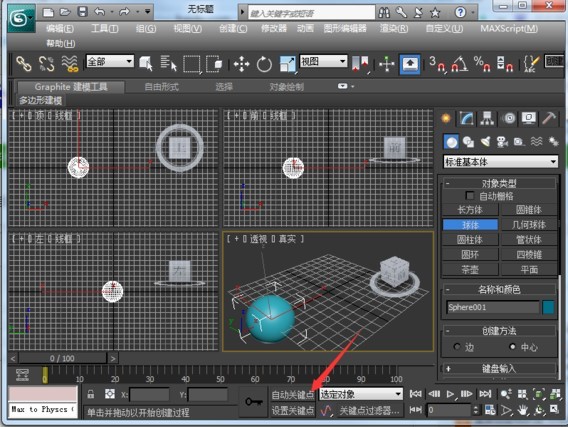Click the Sphere001 object color swatch
568x427 pixels.
548,307
